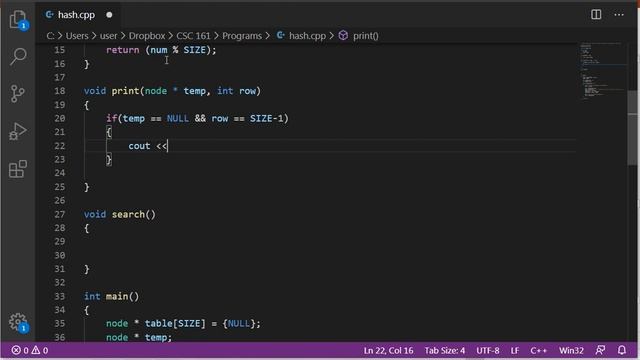Click the opening brace on line 21
The height and width of the screenshot is (360, 640).
109,132
